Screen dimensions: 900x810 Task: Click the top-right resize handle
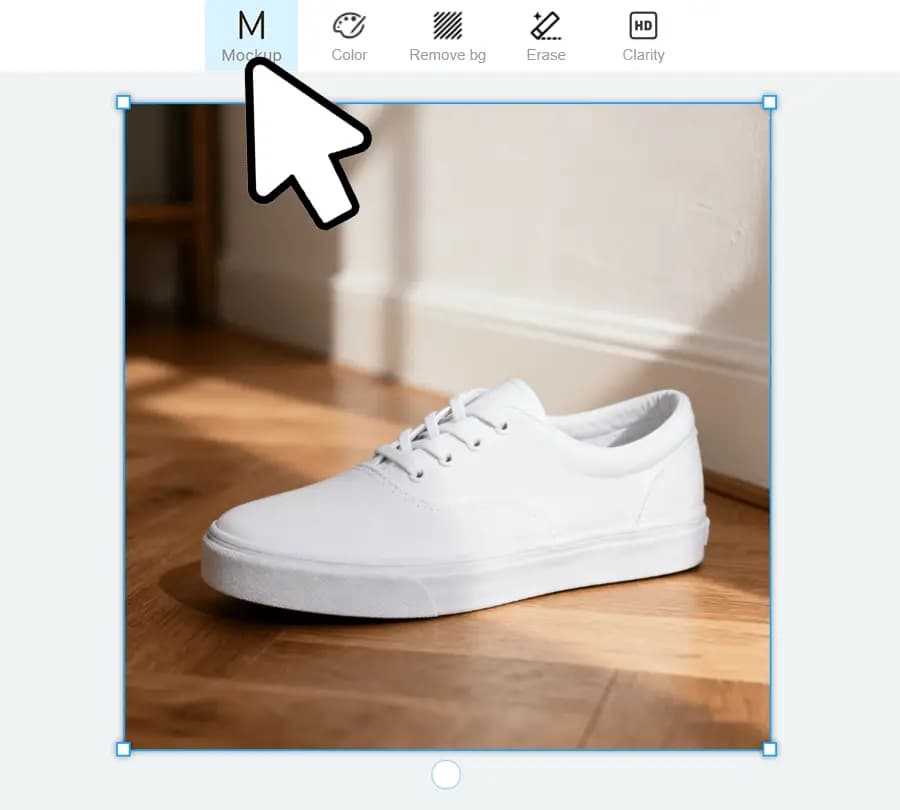(x=769, y=102)
